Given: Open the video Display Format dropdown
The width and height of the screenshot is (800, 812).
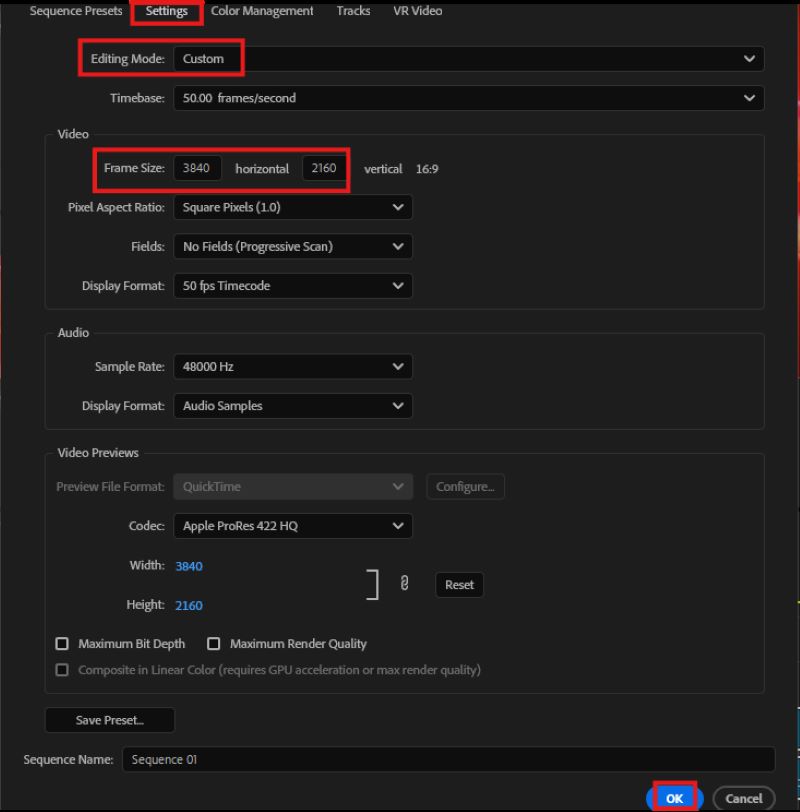Looking at the screenshot, I should point(292,285).
